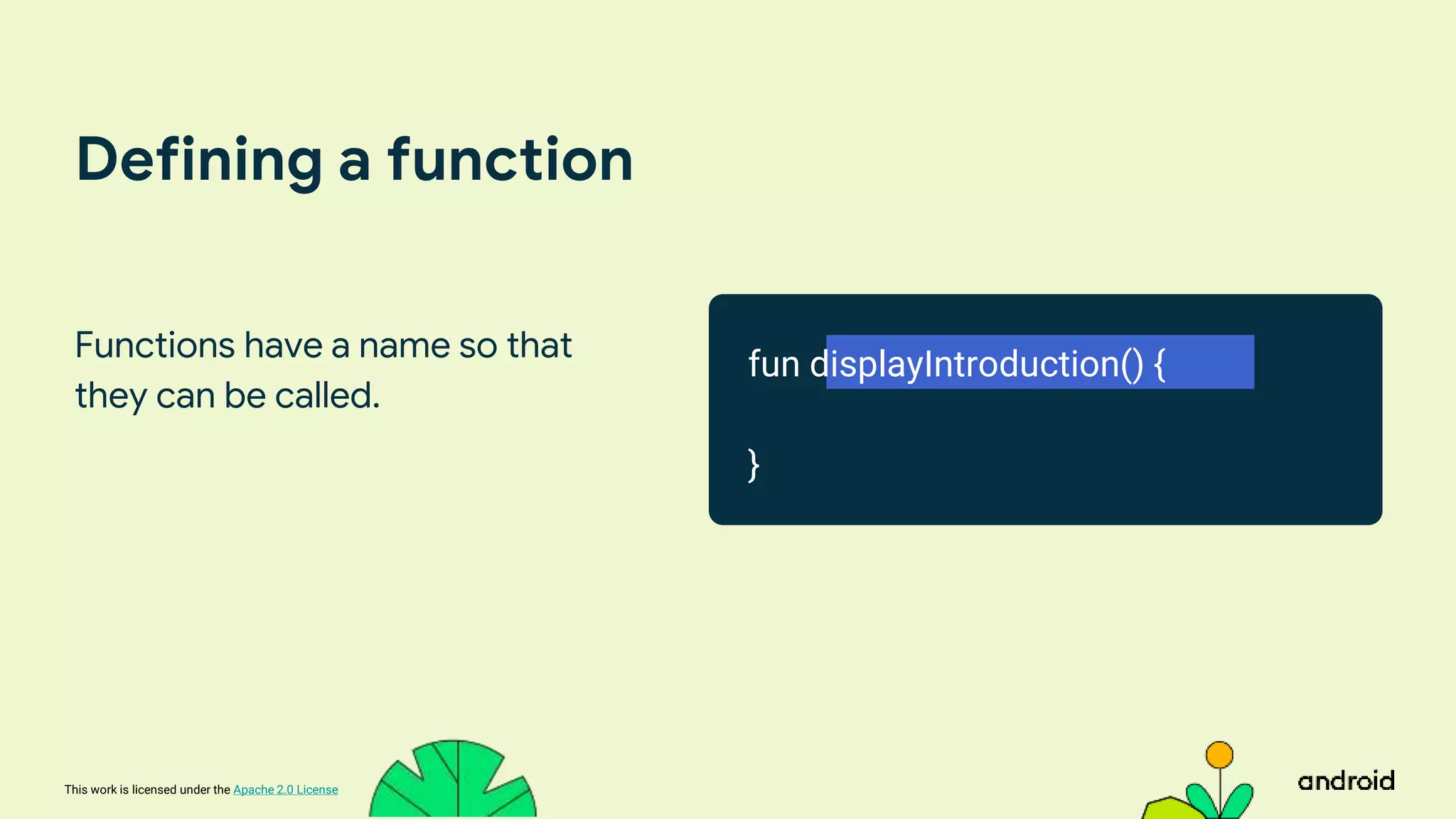Image resolution: width=1456 pixels, height=819 pixels.
Task: Click the opening curly brace after parentheses
Action: [1160, 364]
